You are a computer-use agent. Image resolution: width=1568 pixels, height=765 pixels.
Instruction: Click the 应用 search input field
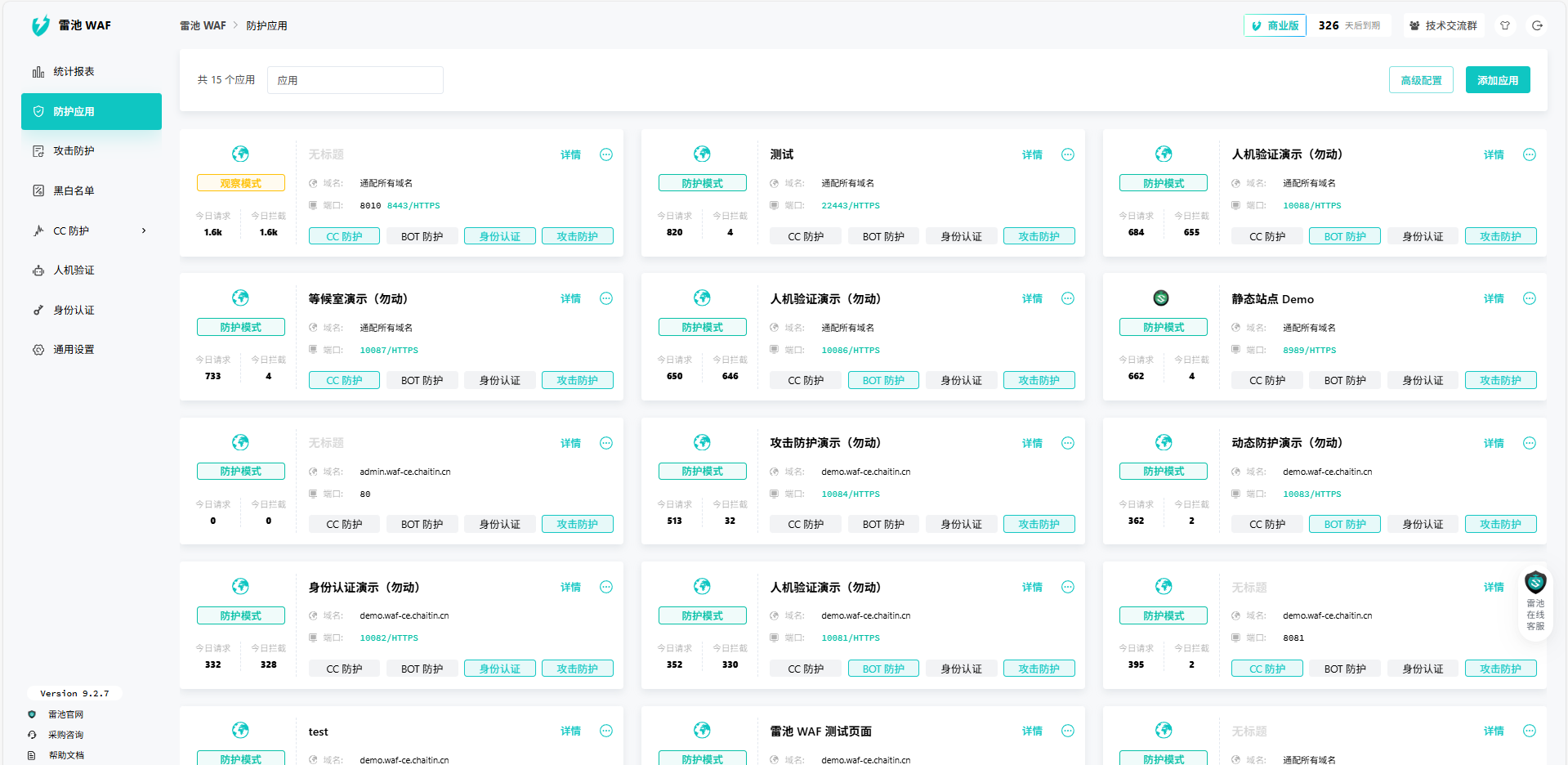355,79
